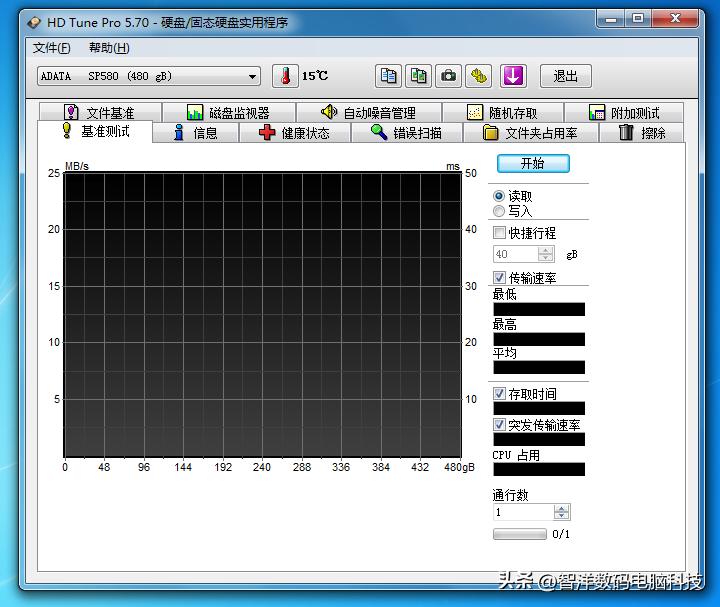
Task: Switch to the 随机存取 random access tab
Action: [501, 113]
